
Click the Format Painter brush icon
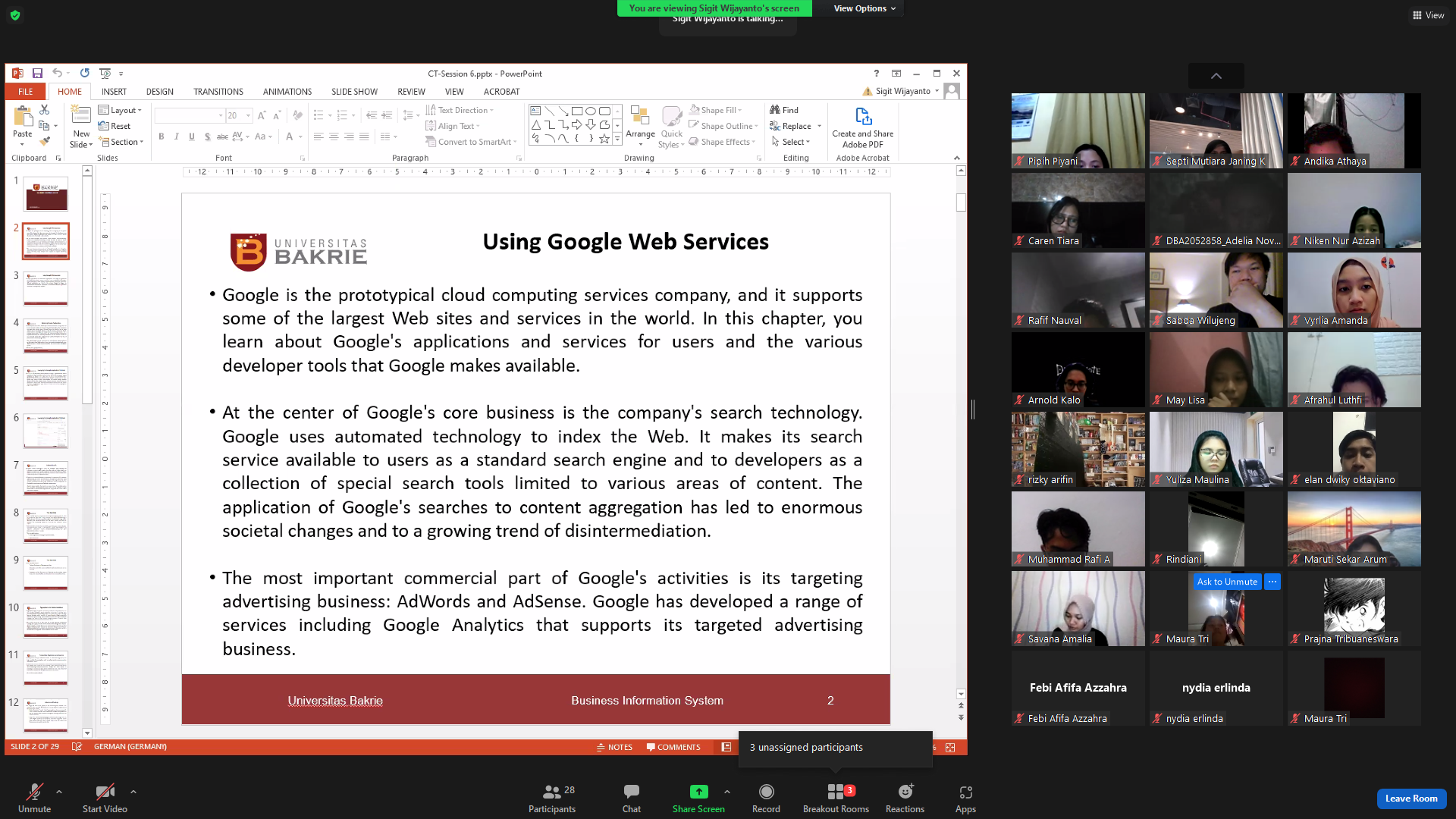click(x=45, y=141)
